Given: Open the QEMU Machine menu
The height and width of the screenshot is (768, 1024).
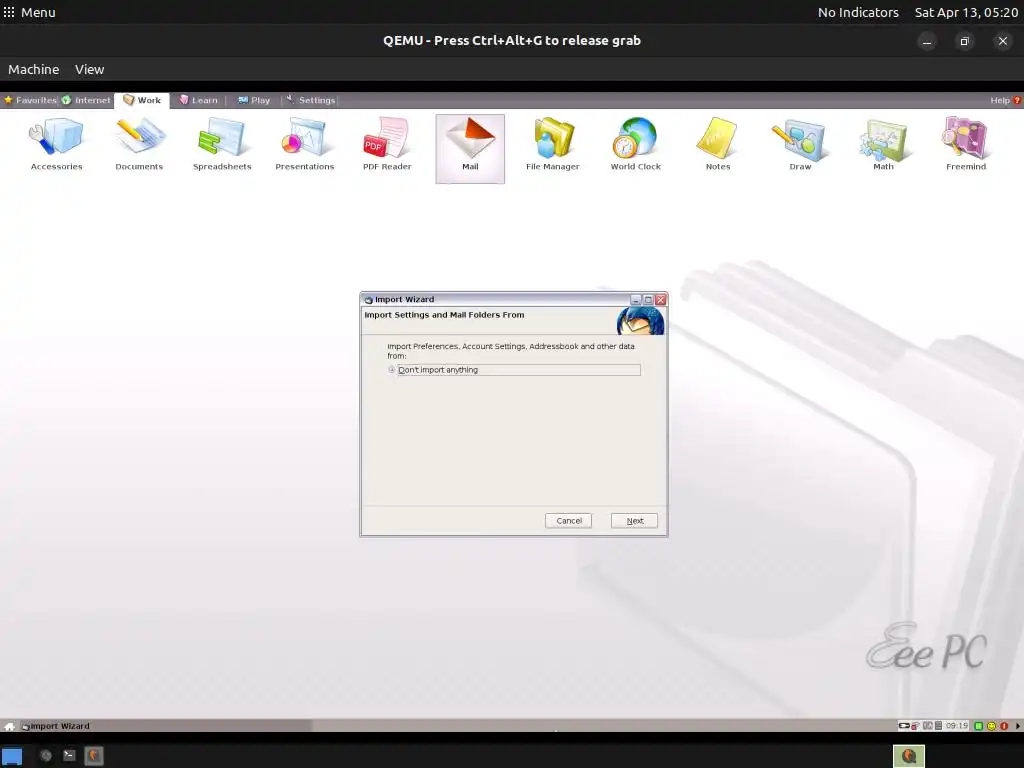Looking at the screenshot, I should [33, 69].
